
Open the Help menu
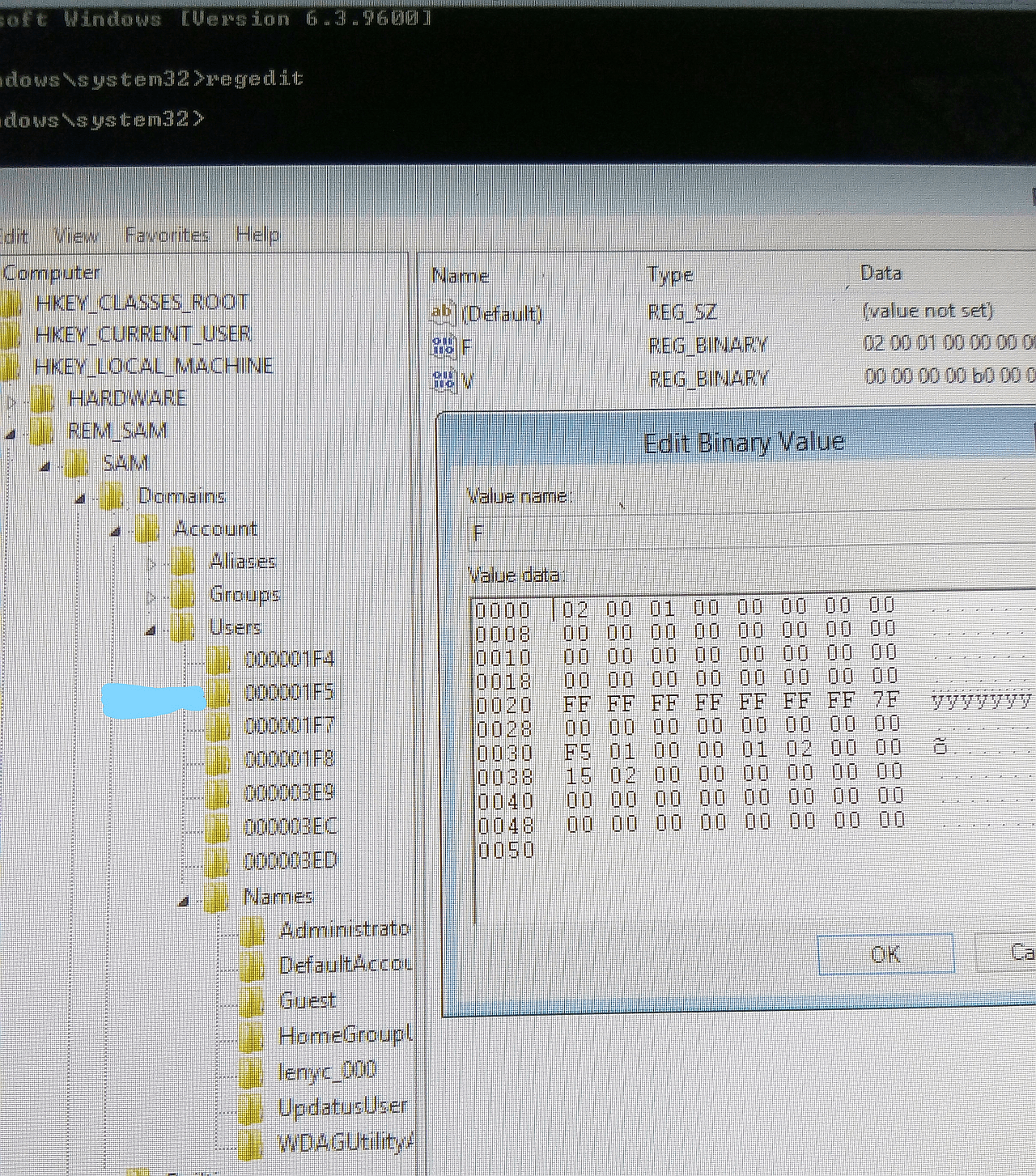pyautogui.click(x=258, y=235)
